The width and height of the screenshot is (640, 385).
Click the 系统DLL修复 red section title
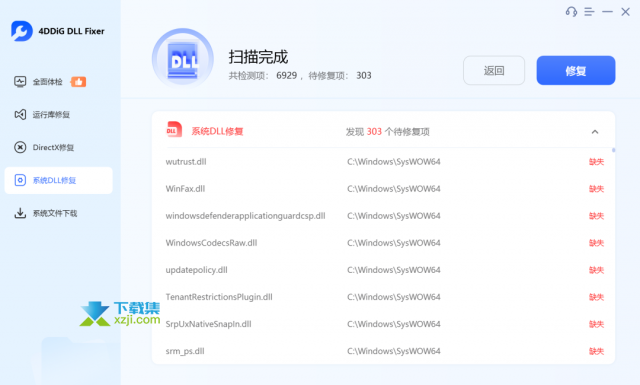[x=217, y=131]
